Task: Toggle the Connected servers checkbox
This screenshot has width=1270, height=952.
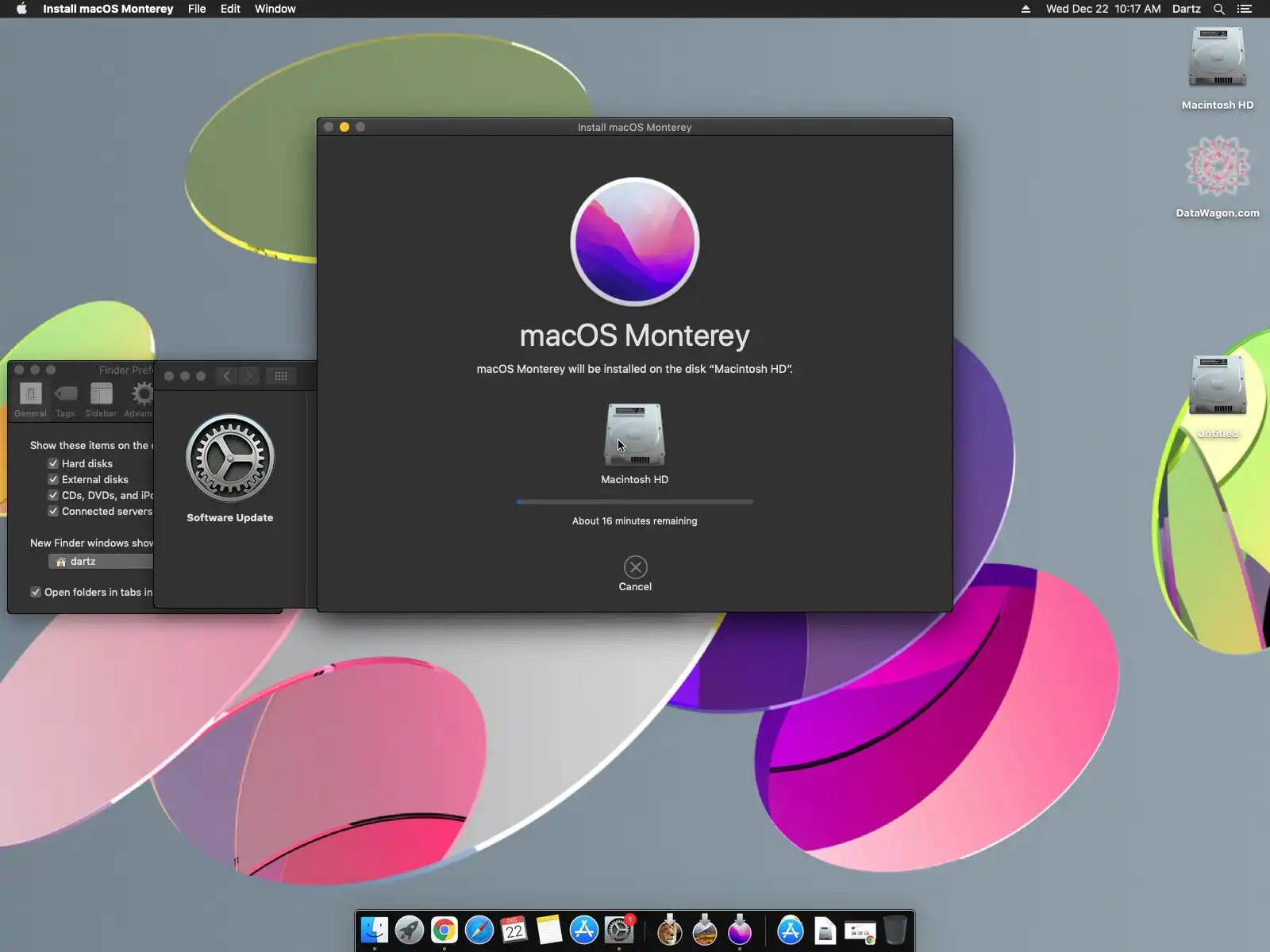Action: click(x=53, y=511)
